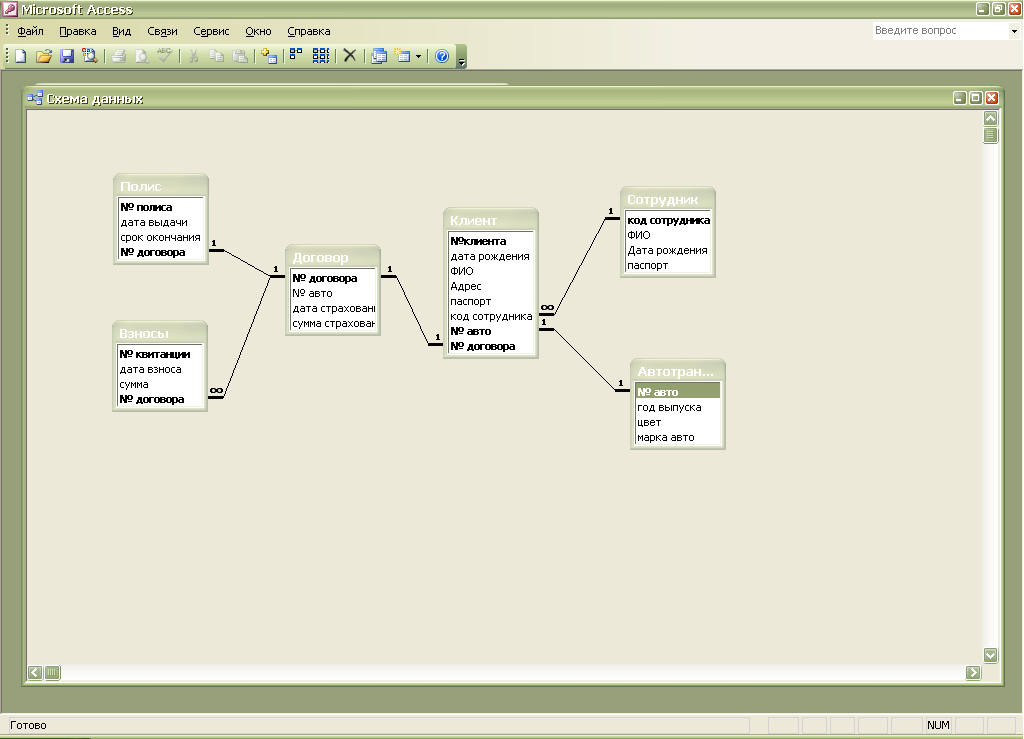Show all relationships icon
Screen dimensions: 1024x739
321,56
